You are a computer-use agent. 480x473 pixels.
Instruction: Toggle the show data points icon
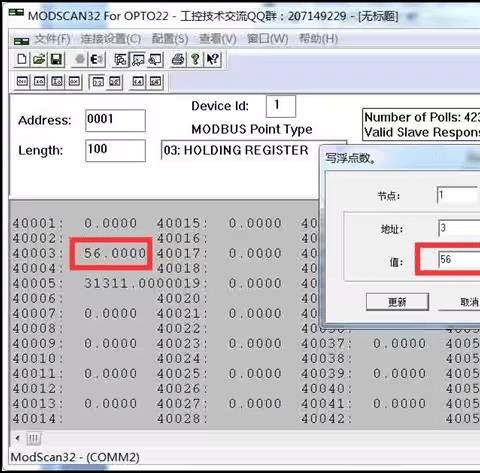138,60
